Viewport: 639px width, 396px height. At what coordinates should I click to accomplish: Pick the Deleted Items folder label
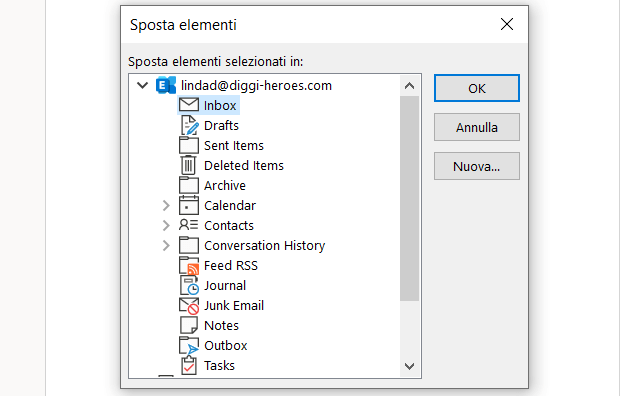tap(244, 165)
